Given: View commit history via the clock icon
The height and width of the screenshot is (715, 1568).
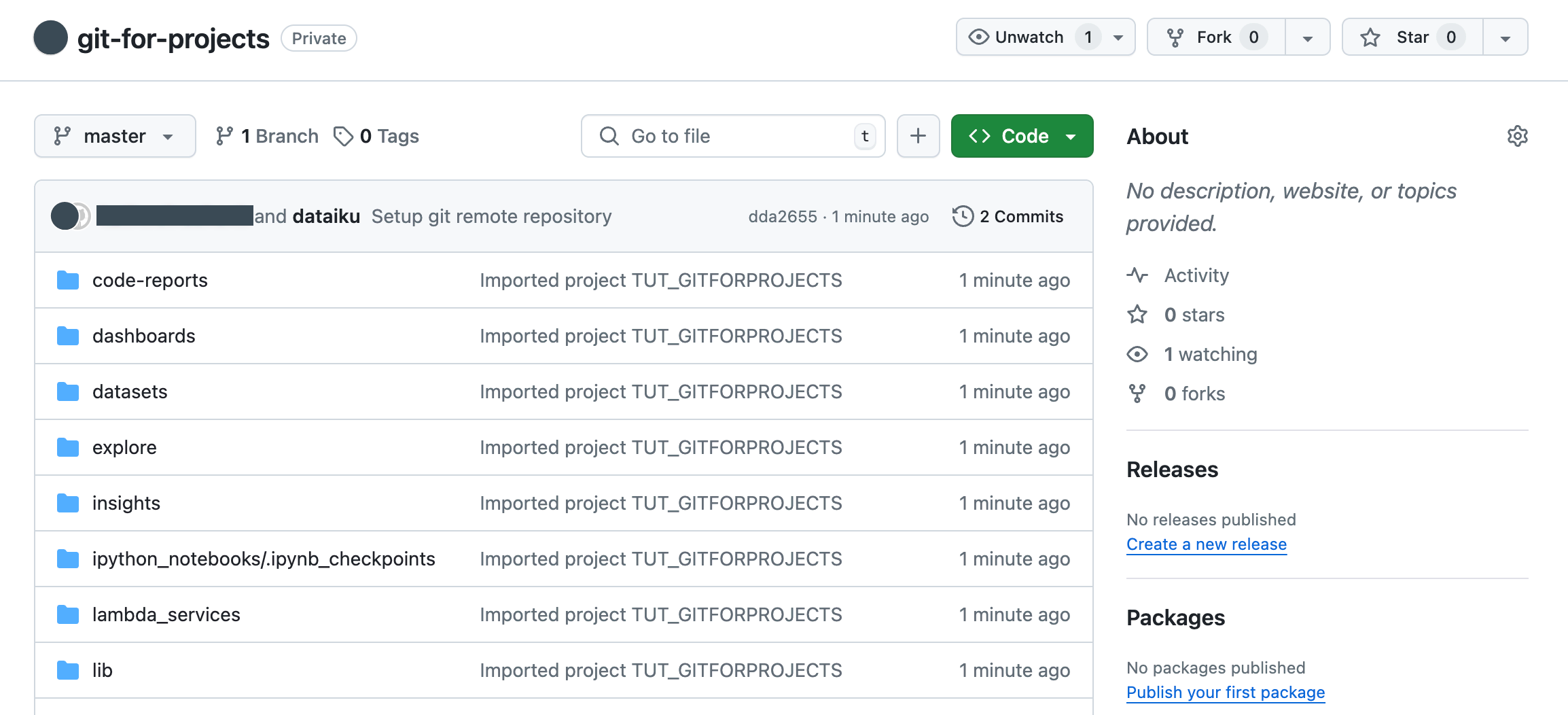Looking at the screenshot, I should 962,216.
